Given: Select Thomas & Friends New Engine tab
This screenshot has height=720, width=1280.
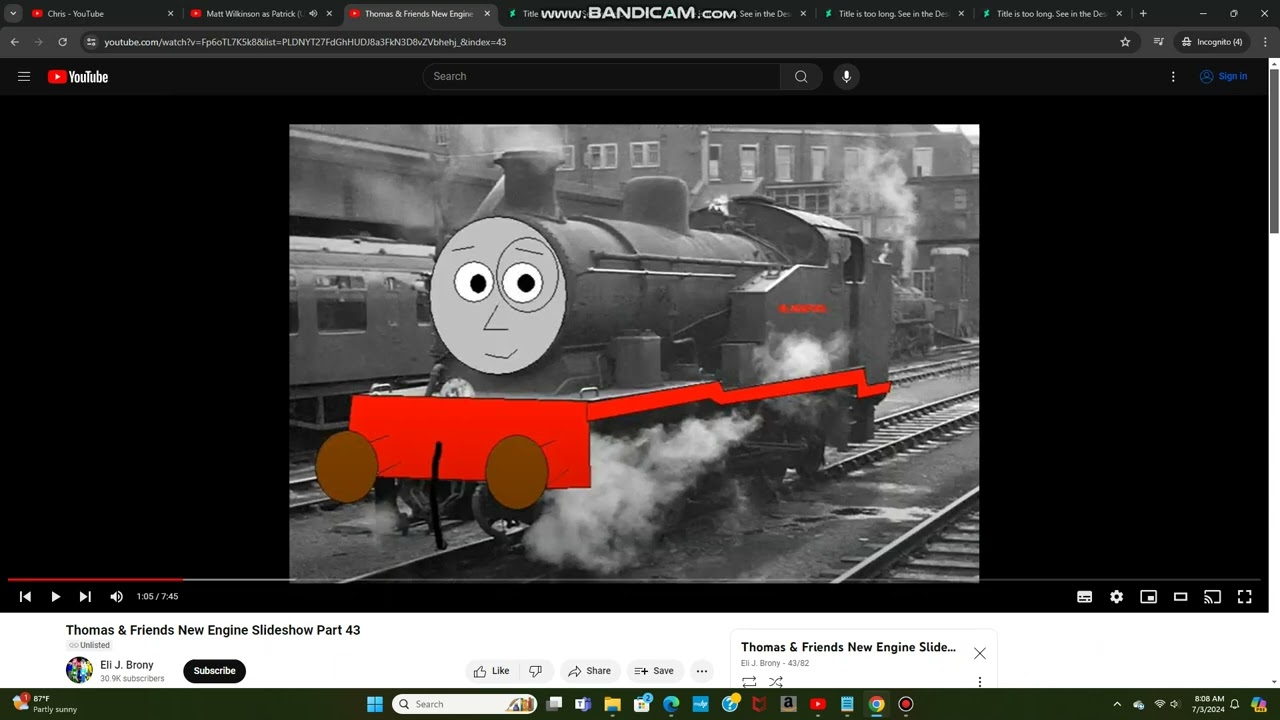Looking at the screenshot, I should coord(420,14).
